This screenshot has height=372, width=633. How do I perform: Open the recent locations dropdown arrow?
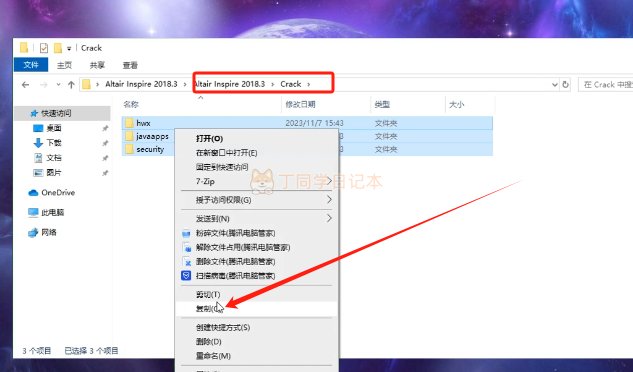tap(59, 84)
